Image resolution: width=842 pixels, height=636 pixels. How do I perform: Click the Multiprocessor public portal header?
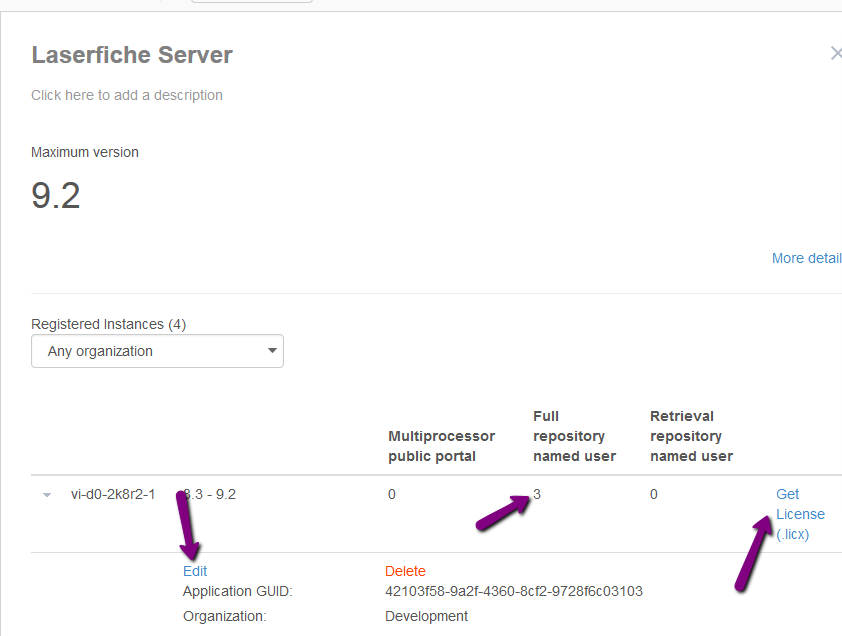[x=441, y=446]
